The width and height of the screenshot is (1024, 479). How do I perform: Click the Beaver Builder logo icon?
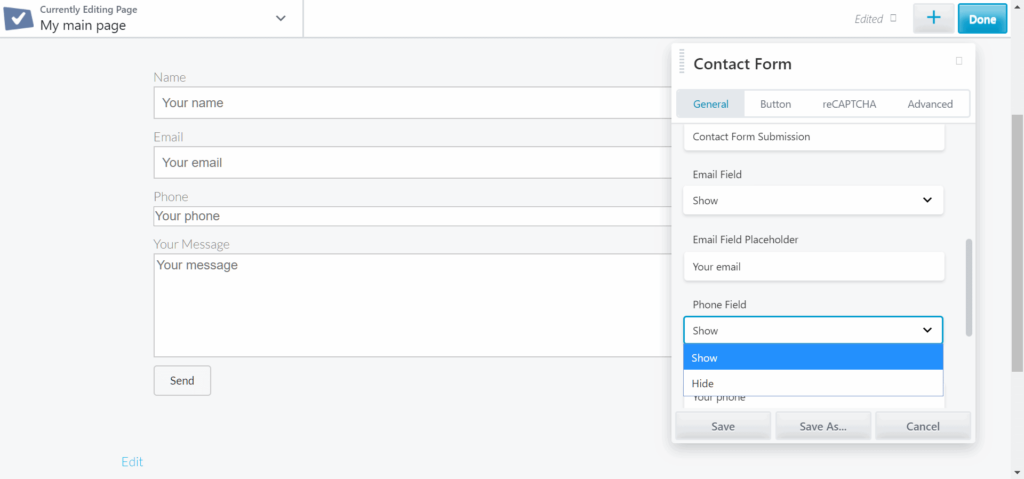[19, 19]
